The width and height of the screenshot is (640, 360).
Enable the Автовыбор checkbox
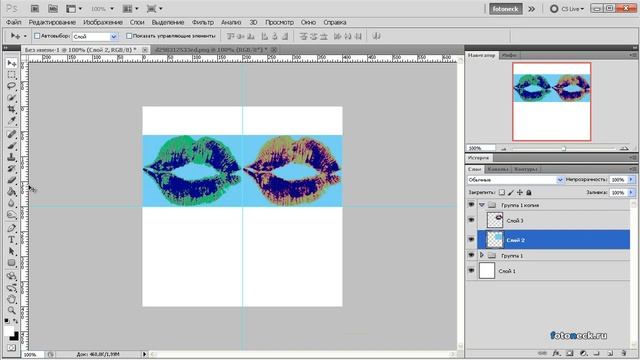[37, 36]
